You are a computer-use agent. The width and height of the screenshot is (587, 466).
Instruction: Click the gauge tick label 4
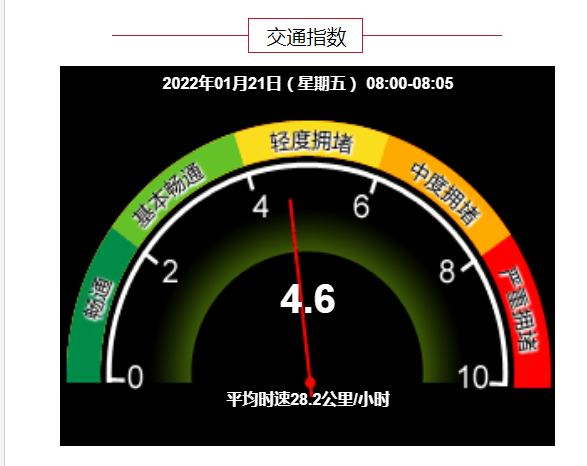click(x=261, y=206)
